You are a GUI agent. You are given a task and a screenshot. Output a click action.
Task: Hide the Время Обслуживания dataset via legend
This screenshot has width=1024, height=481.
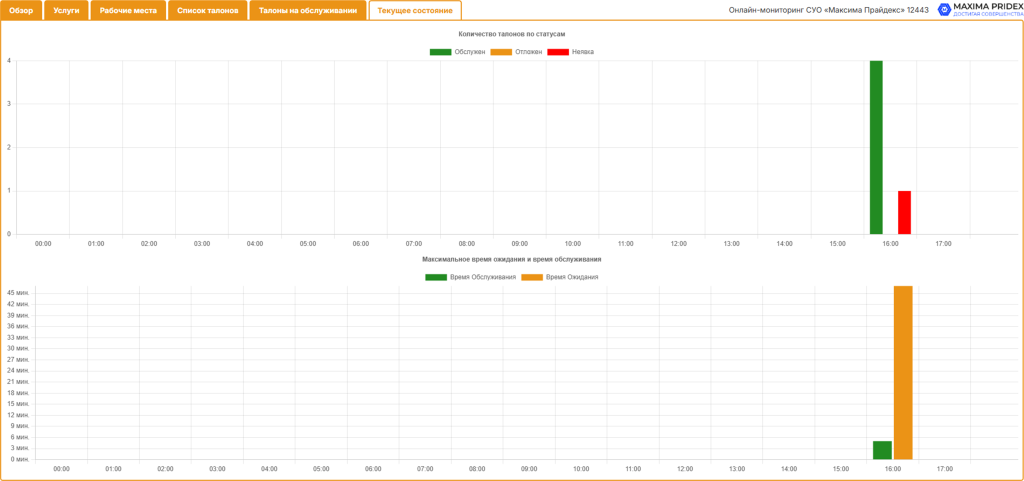click(x=436, y=277)
